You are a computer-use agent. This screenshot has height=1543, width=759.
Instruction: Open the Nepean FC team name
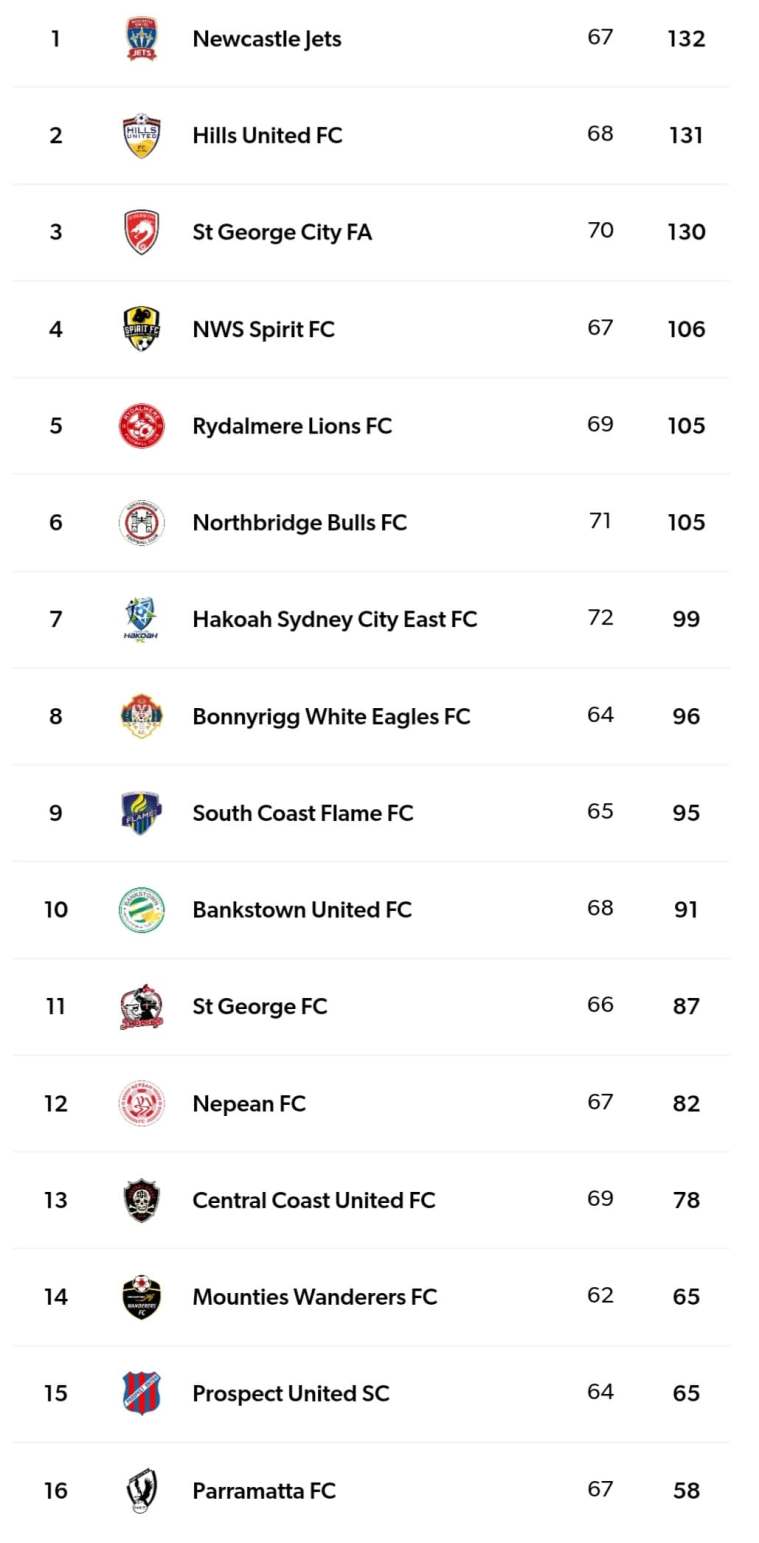coord(249,1103)
